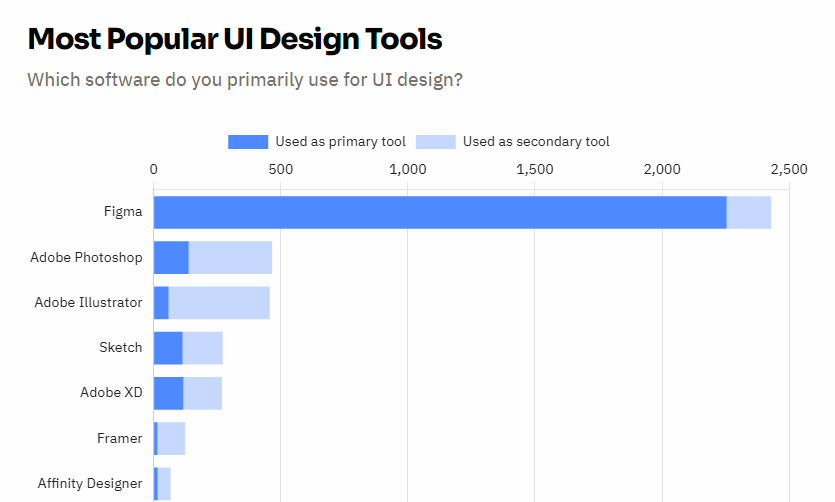
Task: Click the '0' axis tick label
Action: [153, 169]
